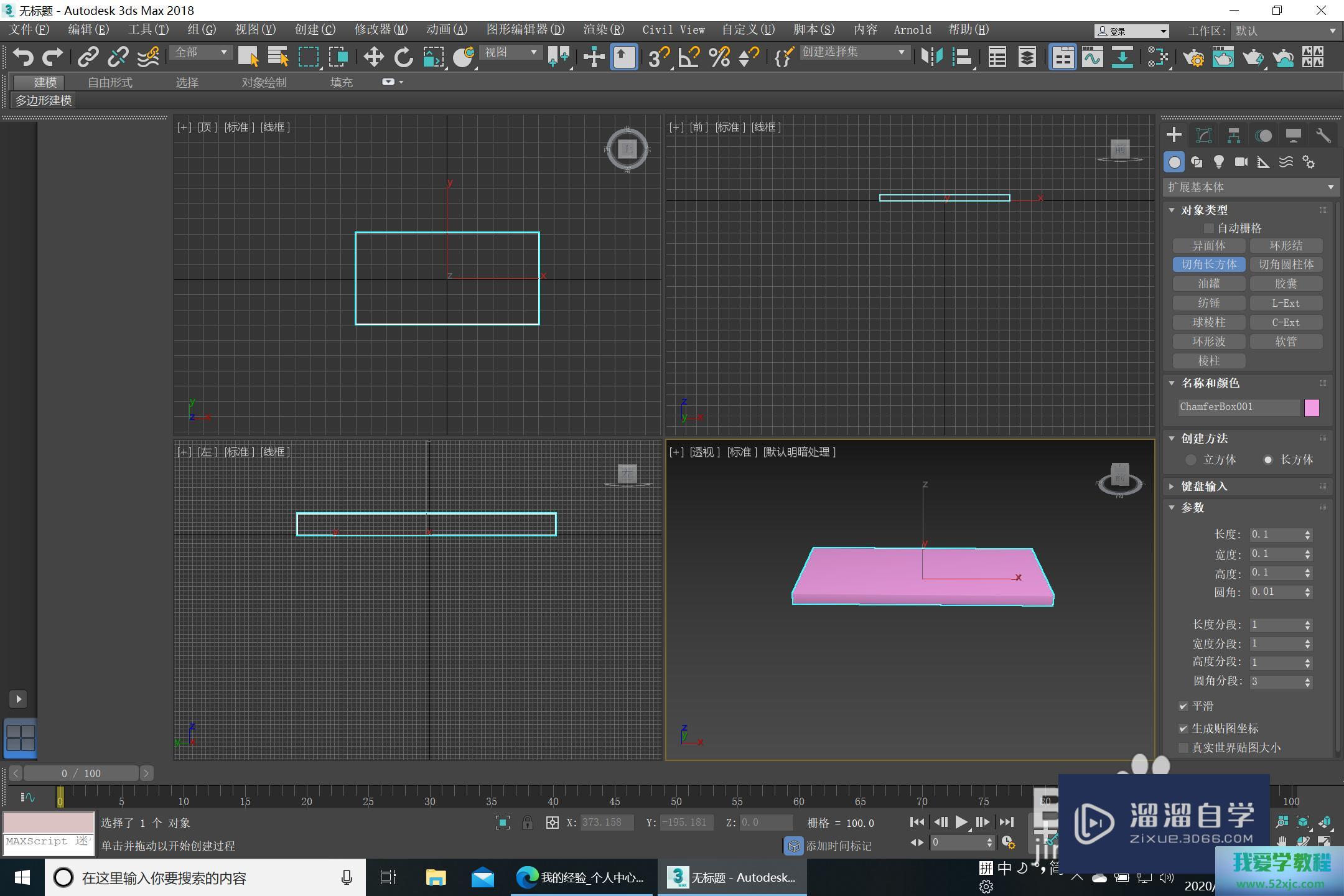
Task: Switch to Cameras creation category icon
Action: [1241, 162]
